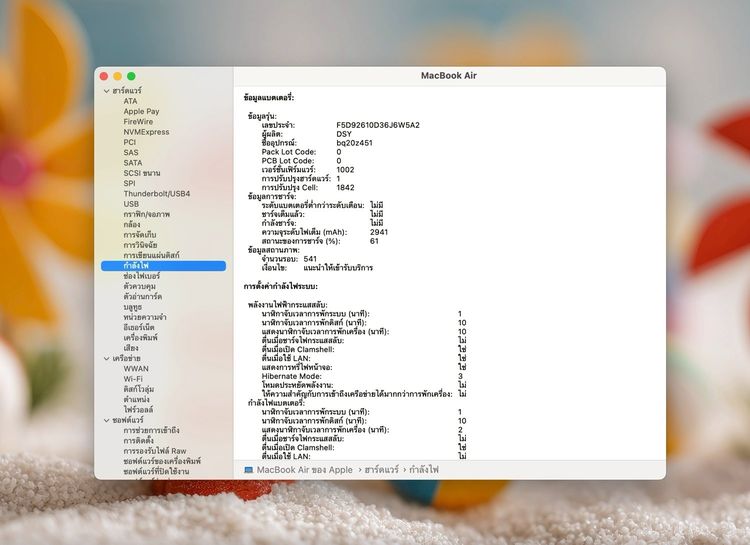Select SAS hardware entry
Screen dimensions: 750x545
(x=131, y=153)
